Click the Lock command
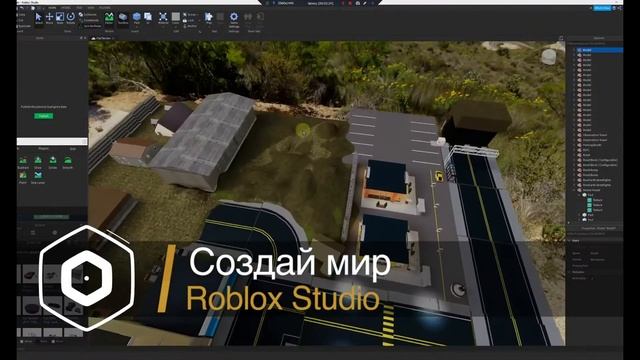The image size is (640, 360). (189, 20)
